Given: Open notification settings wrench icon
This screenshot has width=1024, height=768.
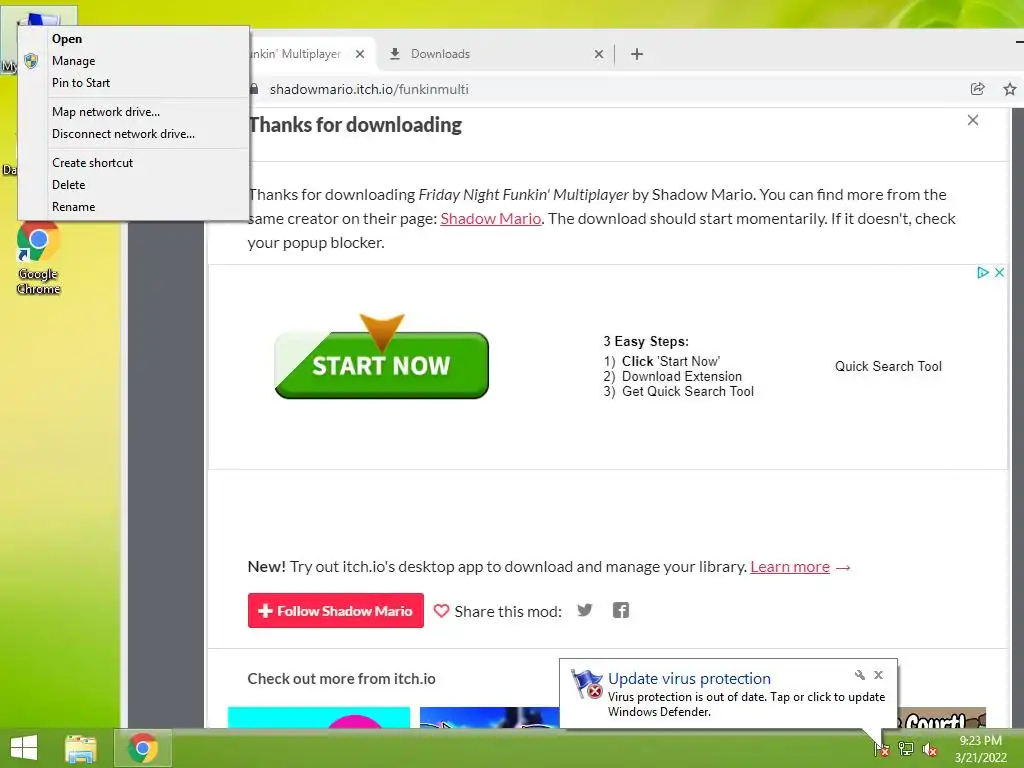Looking at the screenshot, I should click(x=859, y=675).
